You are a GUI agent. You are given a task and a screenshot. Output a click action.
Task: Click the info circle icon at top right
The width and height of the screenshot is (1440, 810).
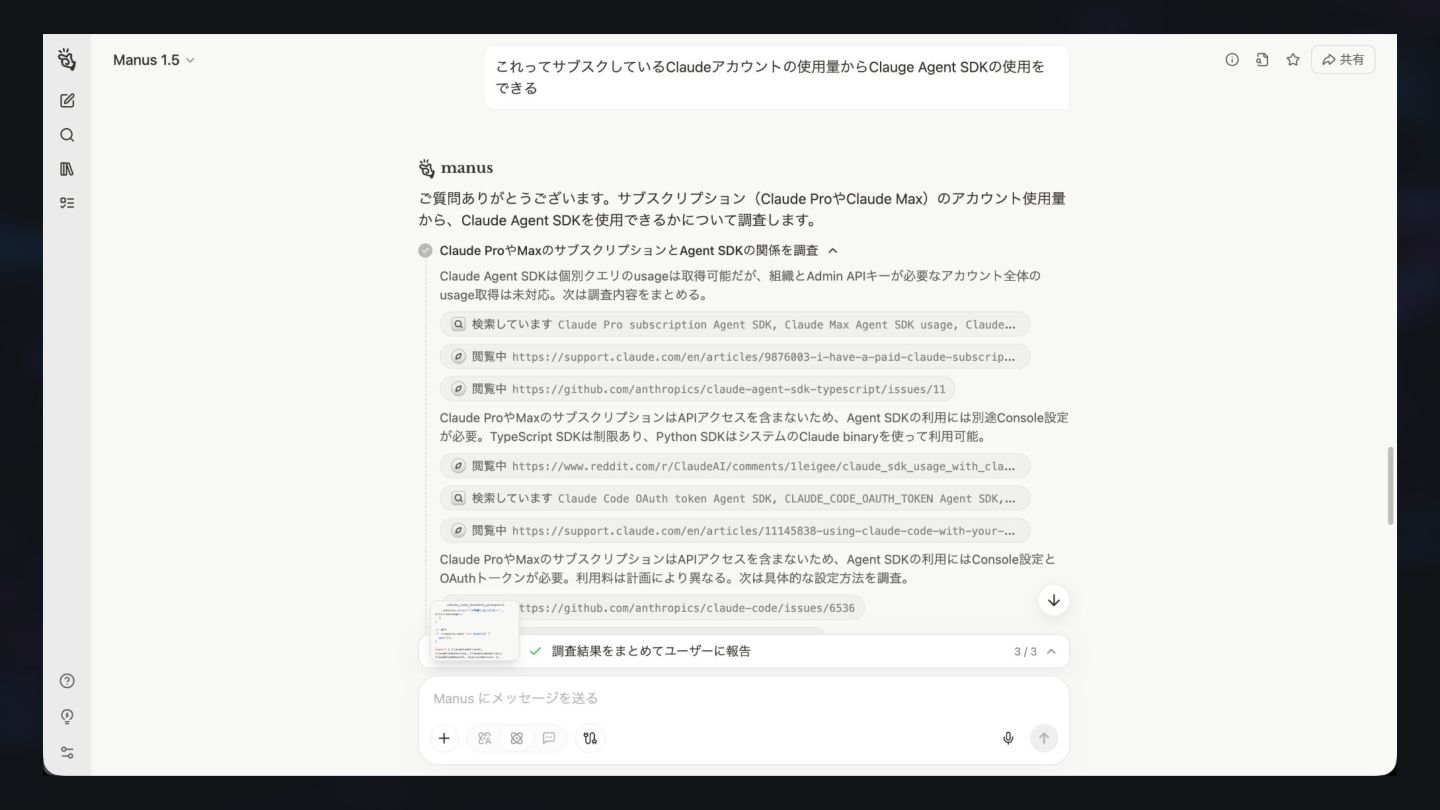[x=1232, y=60]
